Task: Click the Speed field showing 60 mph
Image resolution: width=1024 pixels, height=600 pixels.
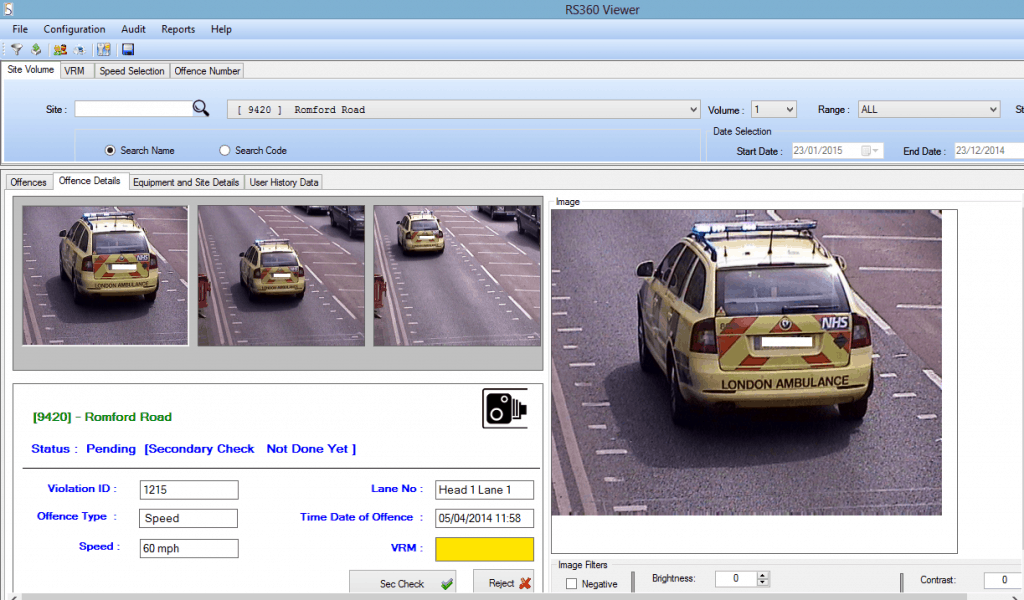Action: click(x=189, y=548)
